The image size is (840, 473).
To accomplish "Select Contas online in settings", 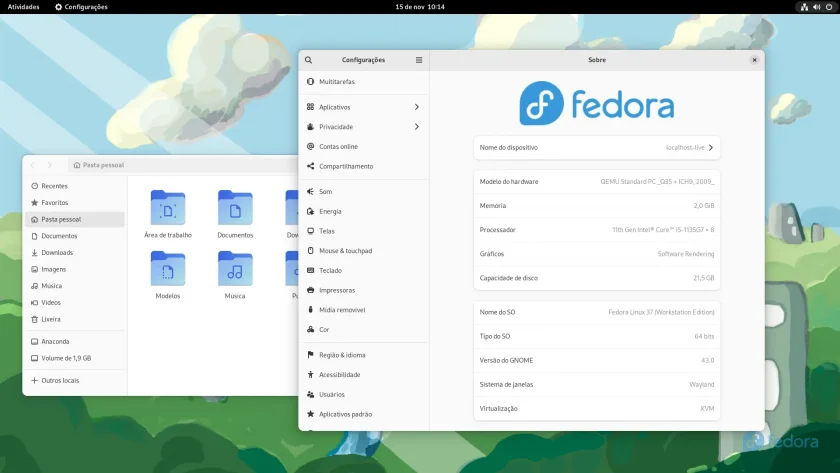I will (x=364, y=147).
